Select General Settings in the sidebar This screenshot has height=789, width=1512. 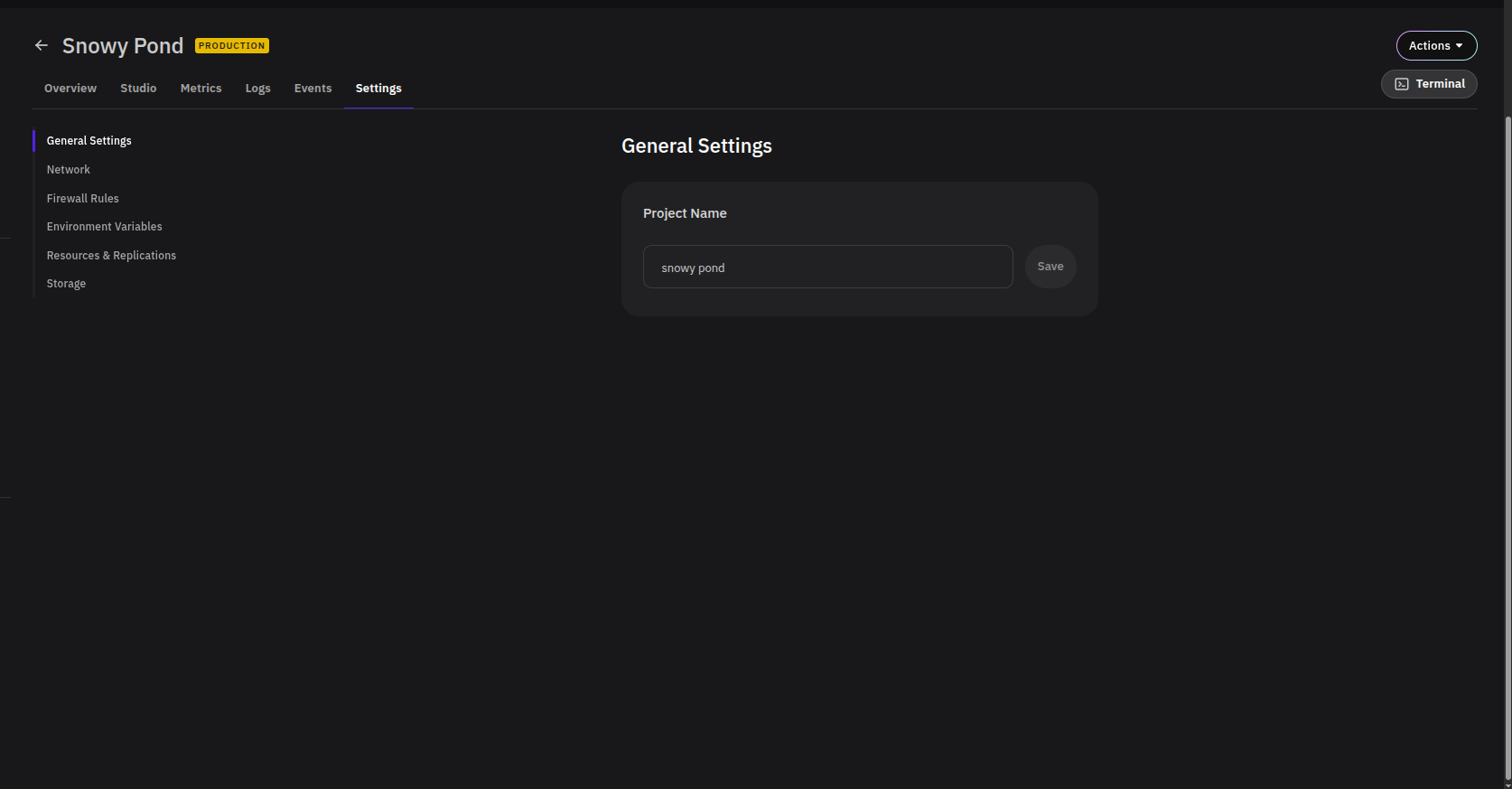89,141
